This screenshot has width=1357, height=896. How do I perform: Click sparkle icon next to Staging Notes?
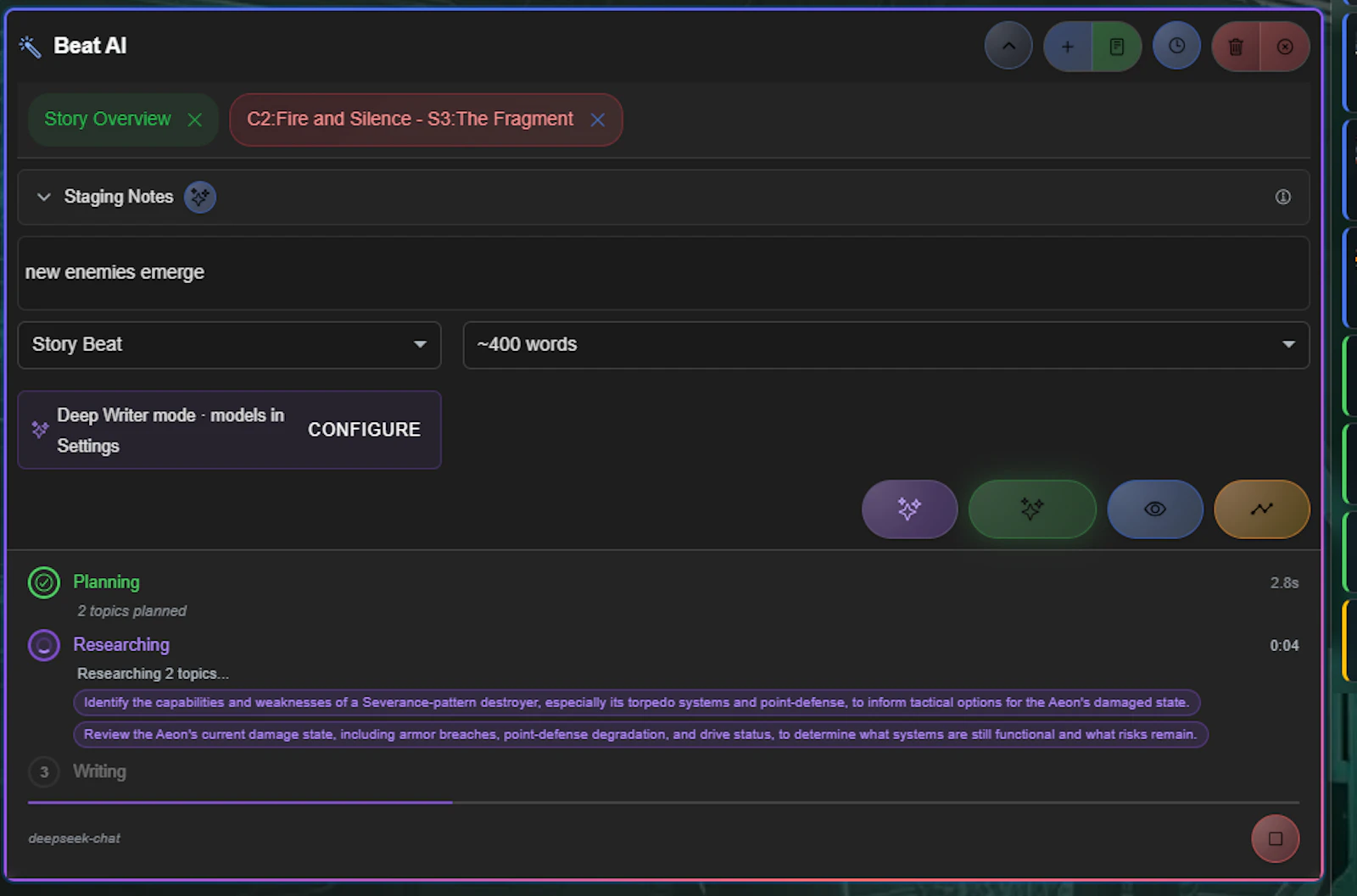pyautogui.click(x=200, y=197)
